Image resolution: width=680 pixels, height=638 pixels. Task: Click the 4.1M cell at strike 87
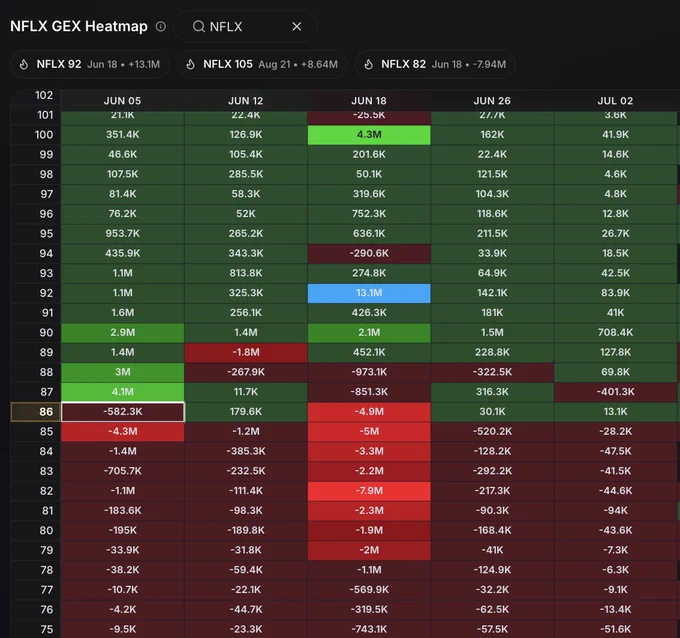tap(123, 392)
